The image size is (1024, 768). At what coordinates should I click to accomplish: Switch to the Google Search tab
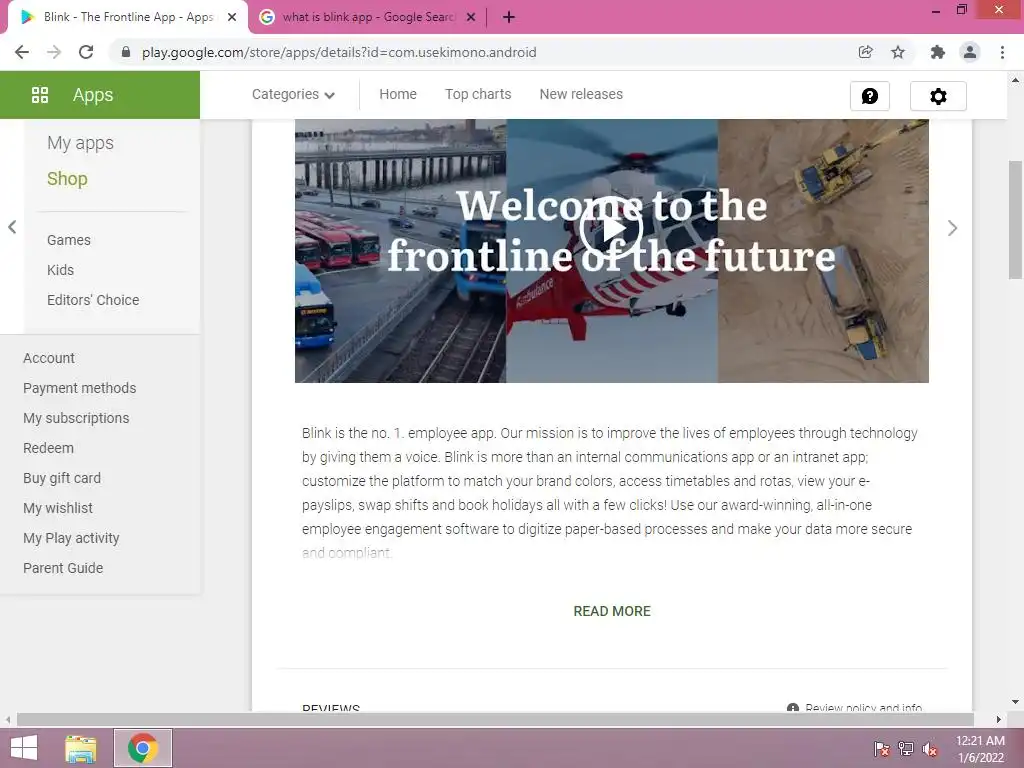[x=369, y=18]
